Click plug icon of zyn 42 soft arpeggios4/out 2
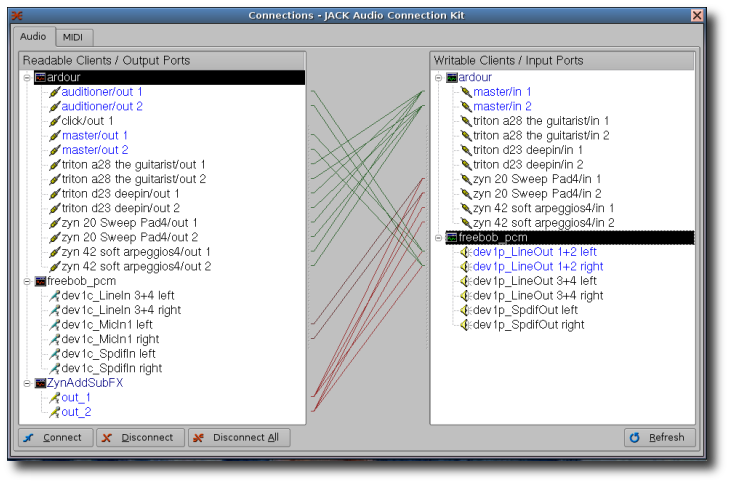Image resolution: width=730 pixels, height=484 pixels. [x=54, y=267]
